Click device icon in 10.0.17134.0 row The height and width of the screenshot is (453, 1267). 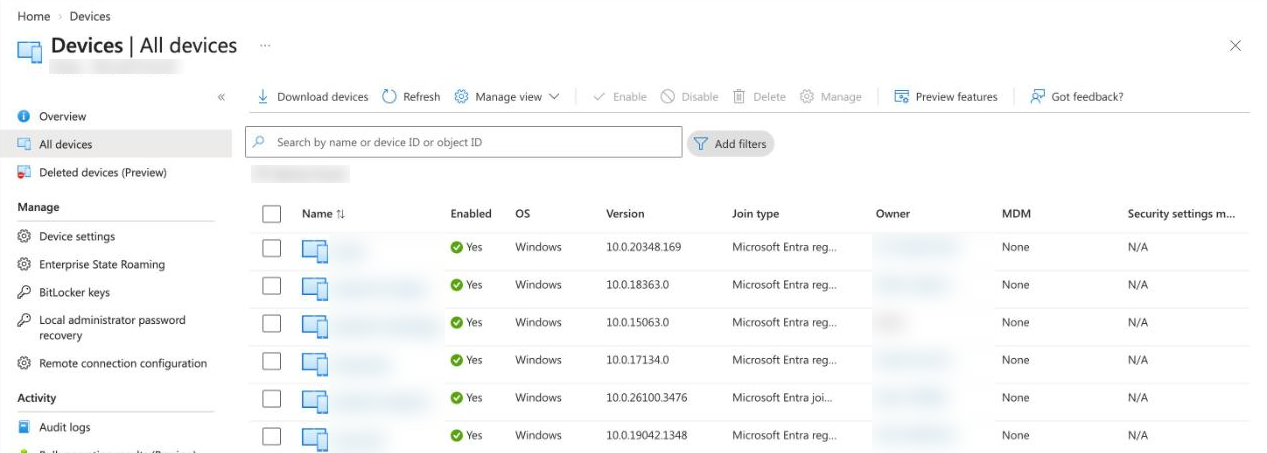click(315, 363)
